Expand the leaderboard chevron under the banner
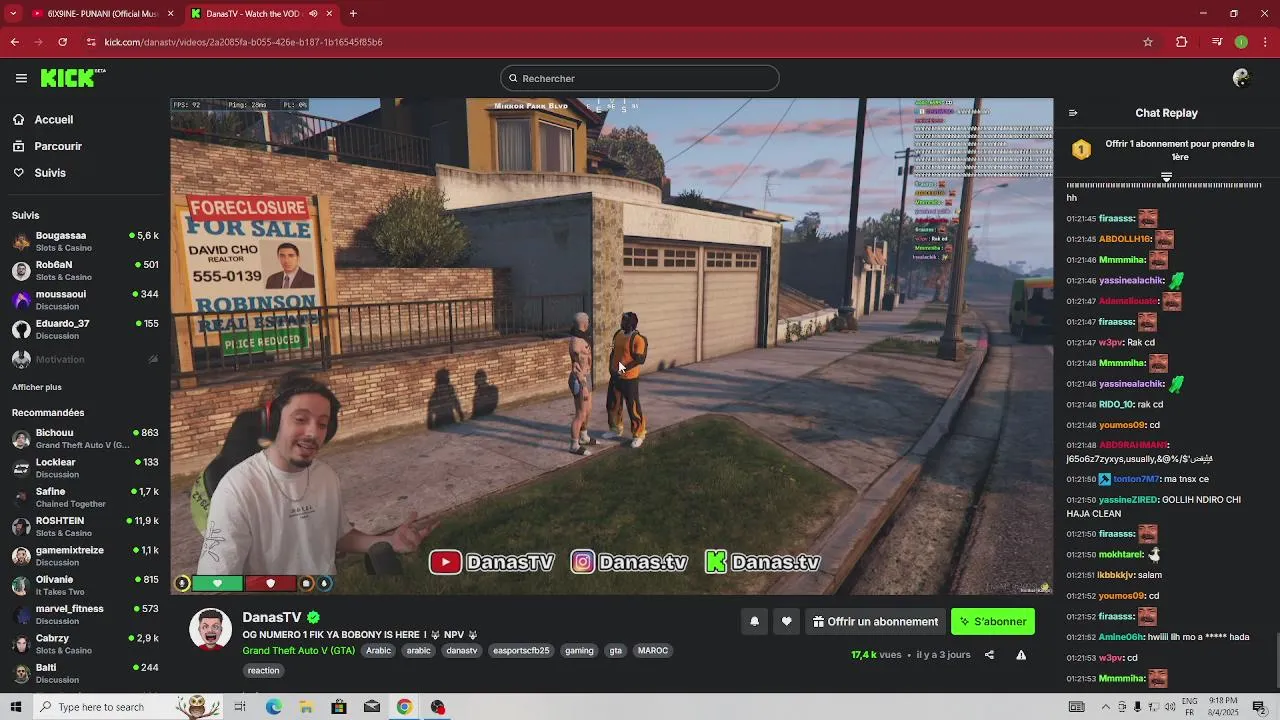1280x720 pixels. 1166,177
